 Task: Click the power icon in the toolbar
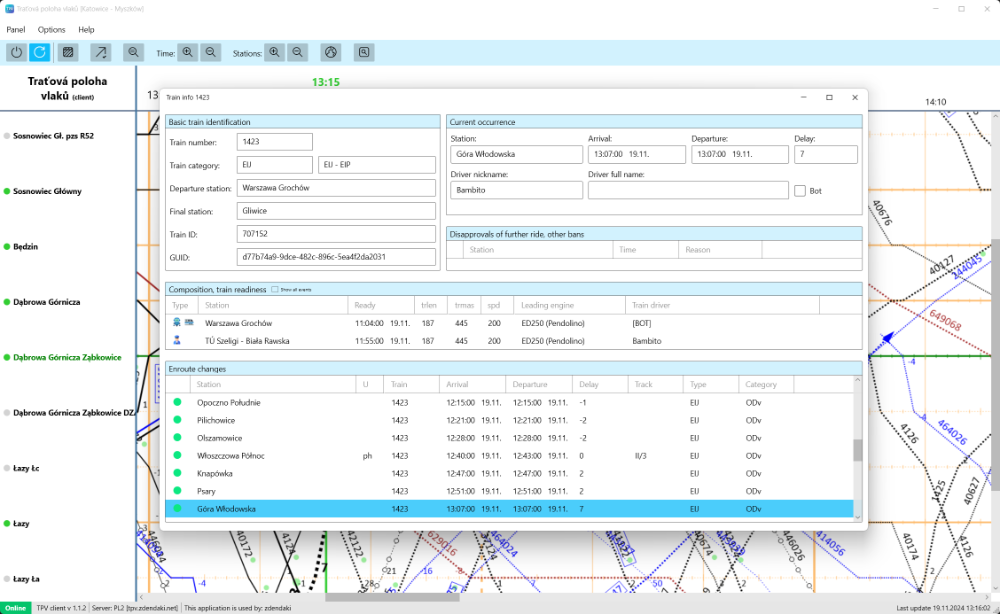[17, 52]
